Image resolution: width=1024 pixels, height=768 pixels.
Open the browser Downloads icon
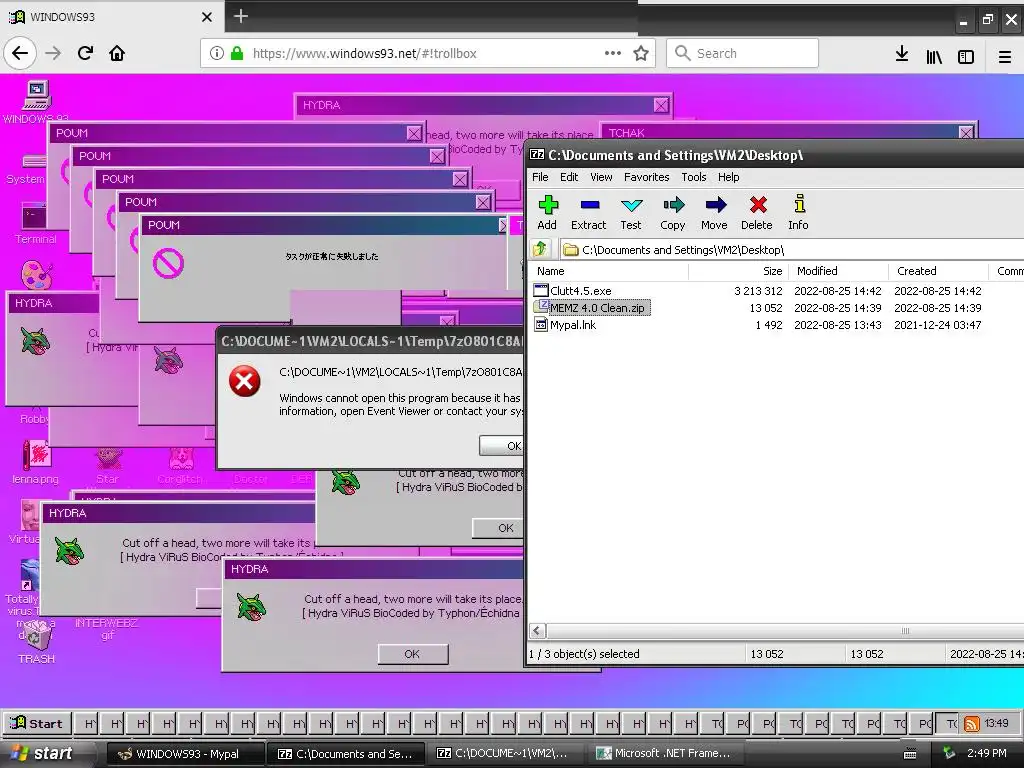[902, 54]
